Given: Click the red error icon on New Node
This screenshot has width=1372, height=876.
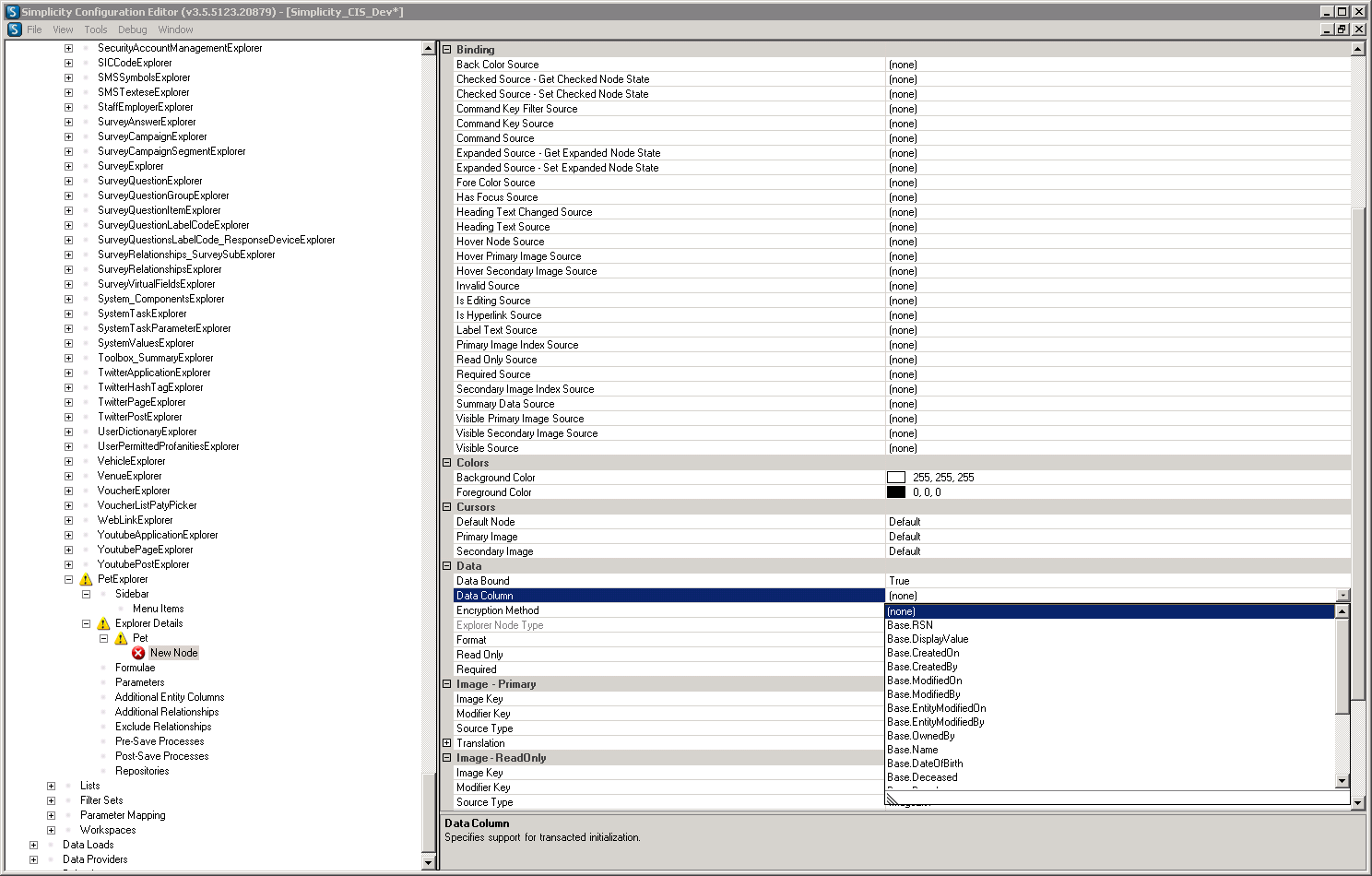Looking at the screenshot, I should click(x=138, y=653).
